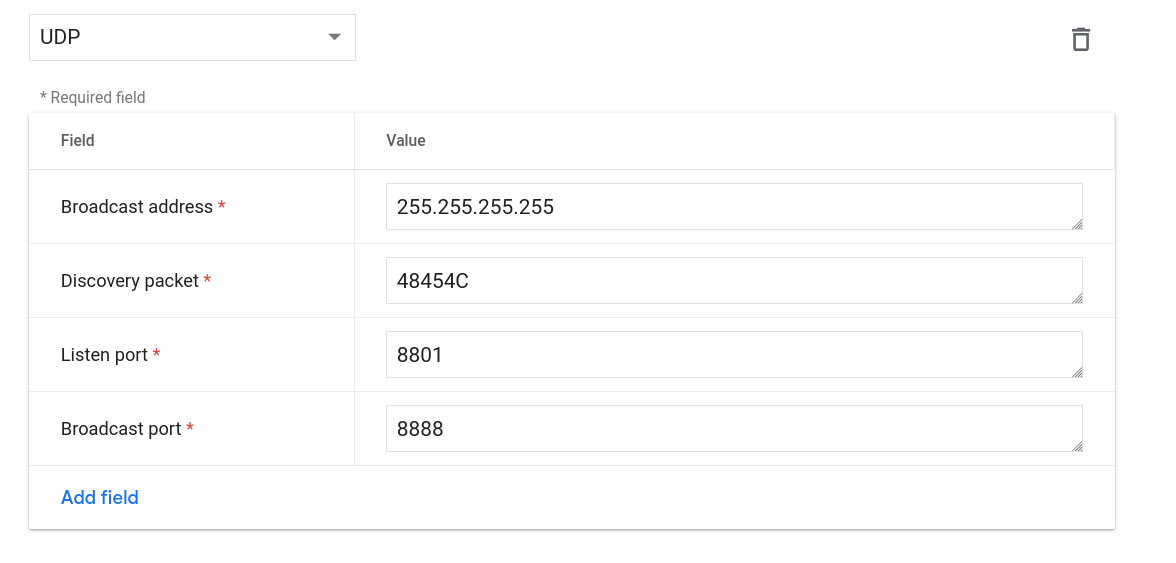Click the trash delete icon
The image size is (1176, 563).
point(1080,39)
